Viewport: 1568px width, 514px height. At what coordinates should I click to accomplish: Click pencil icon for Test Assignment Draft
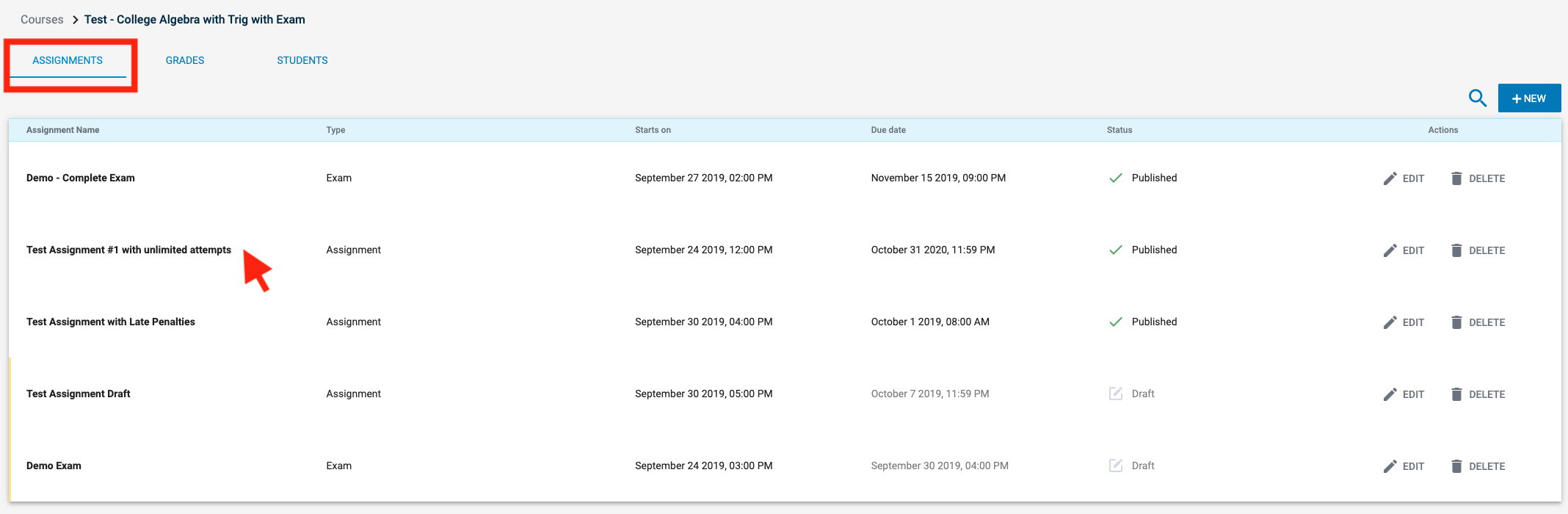(x=1390, y=394)
